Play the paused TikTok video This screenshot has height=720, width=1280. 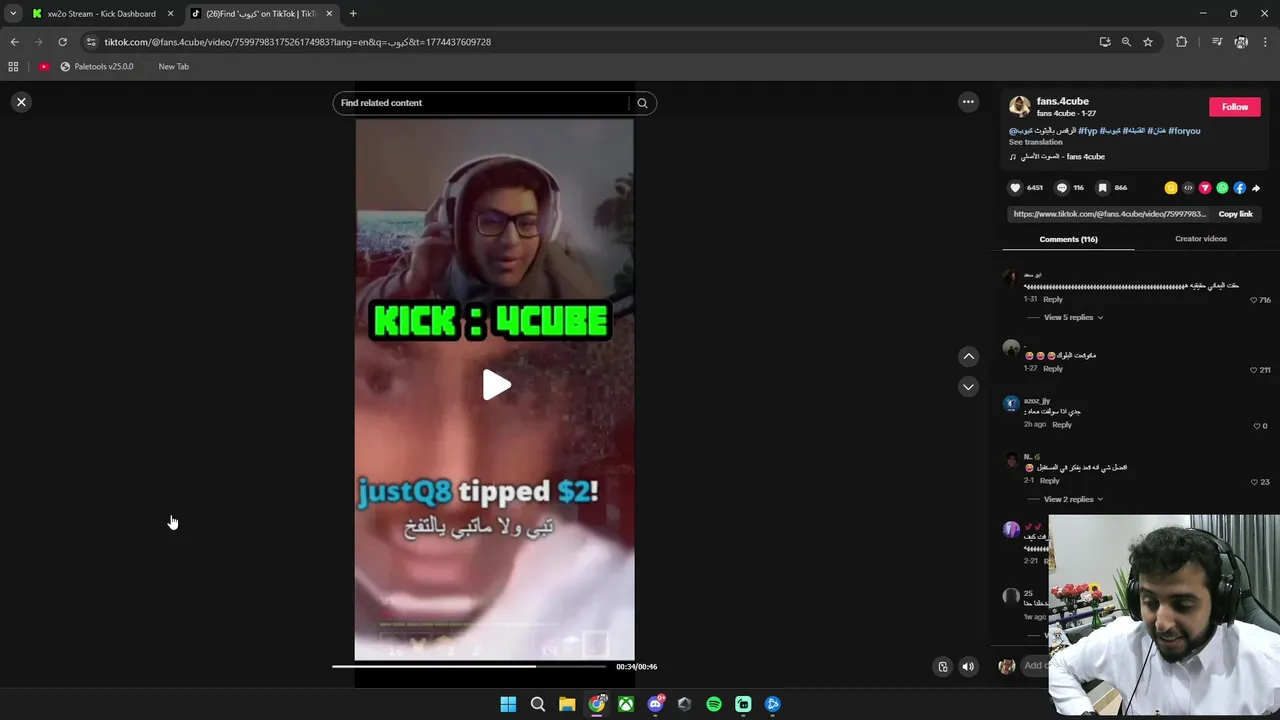(496, 385)
